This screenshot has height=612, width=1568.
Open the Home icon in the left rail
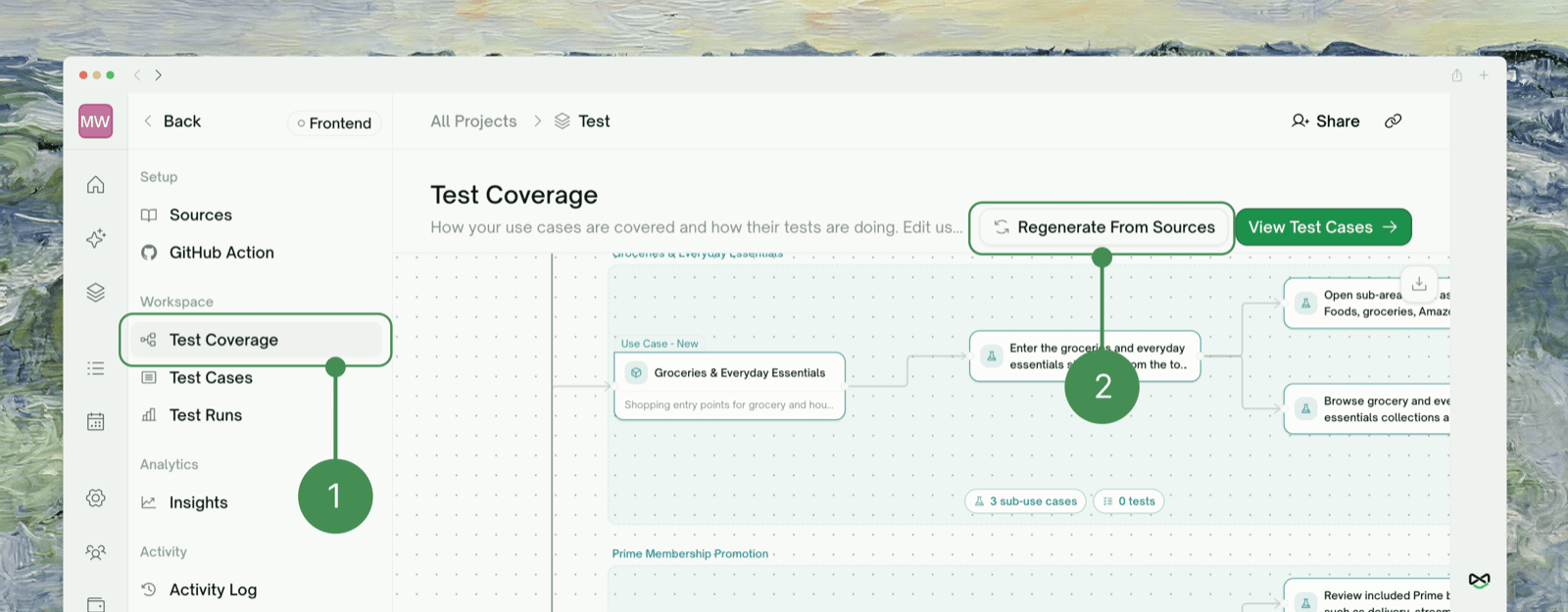[x=95, y=184]
